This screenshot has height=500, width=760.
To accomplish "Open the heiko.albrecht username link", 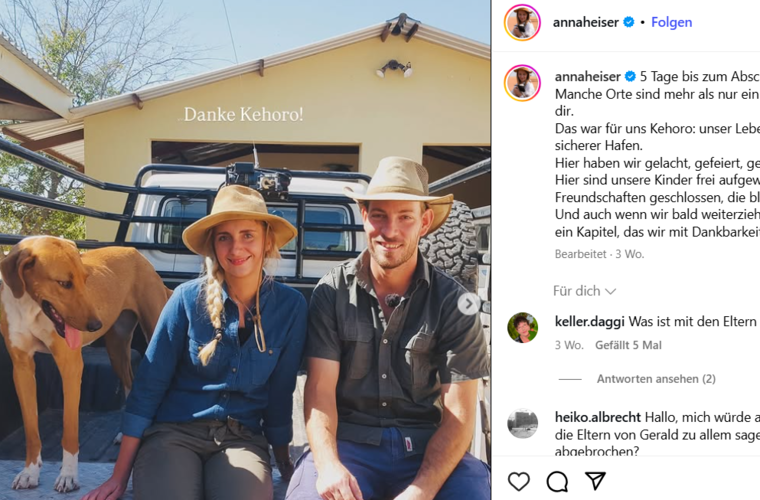I will pos(598,417).
